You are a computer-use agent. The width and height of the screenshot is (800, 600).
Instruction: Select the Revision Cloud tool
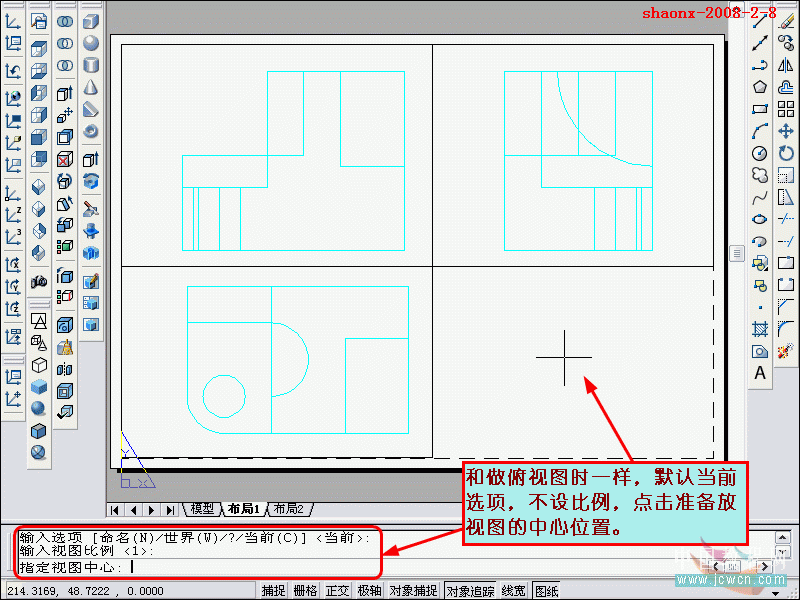pos(760,175)
